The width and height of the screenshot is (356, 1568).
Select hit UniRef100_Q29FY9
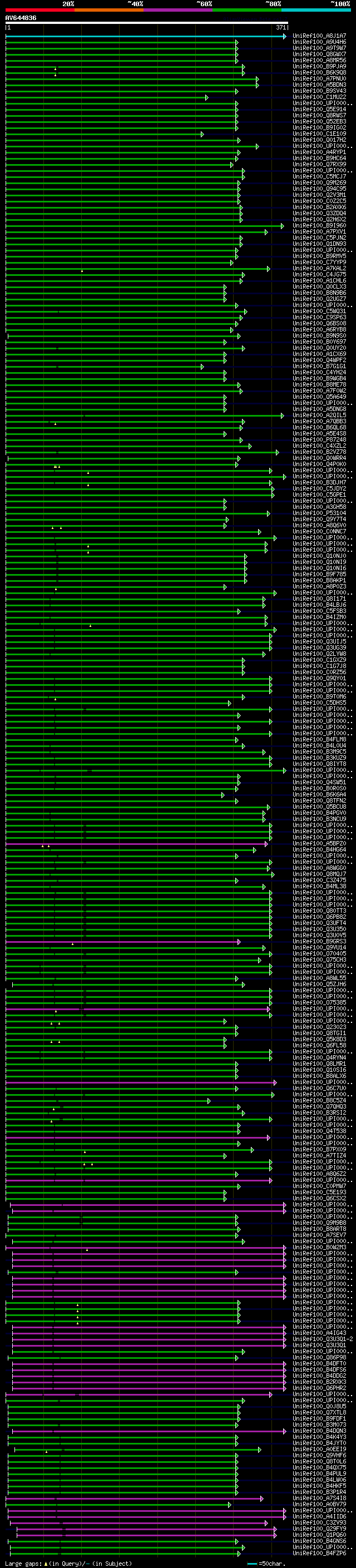[x=319, y=1529]
